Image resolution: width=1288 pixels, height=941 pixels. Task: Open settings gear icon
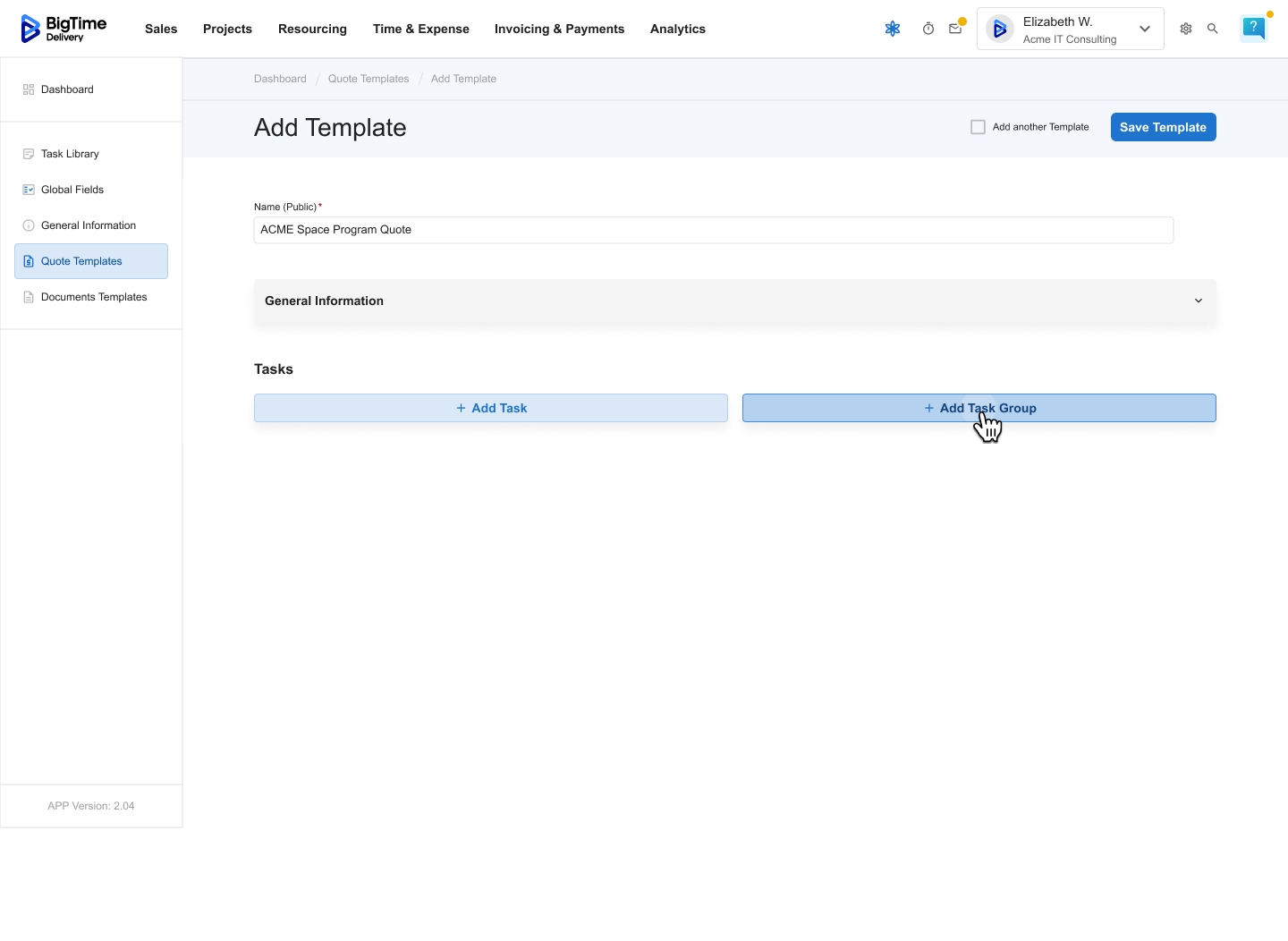pyautogui.click(x=1186, y=29)
